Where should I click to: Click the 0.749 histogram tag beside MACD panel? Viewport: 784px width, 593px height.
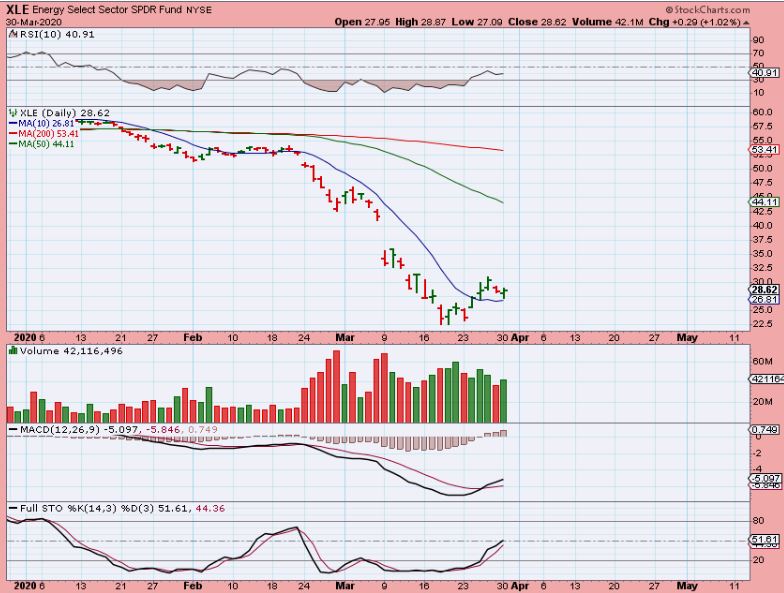point(764,430)
